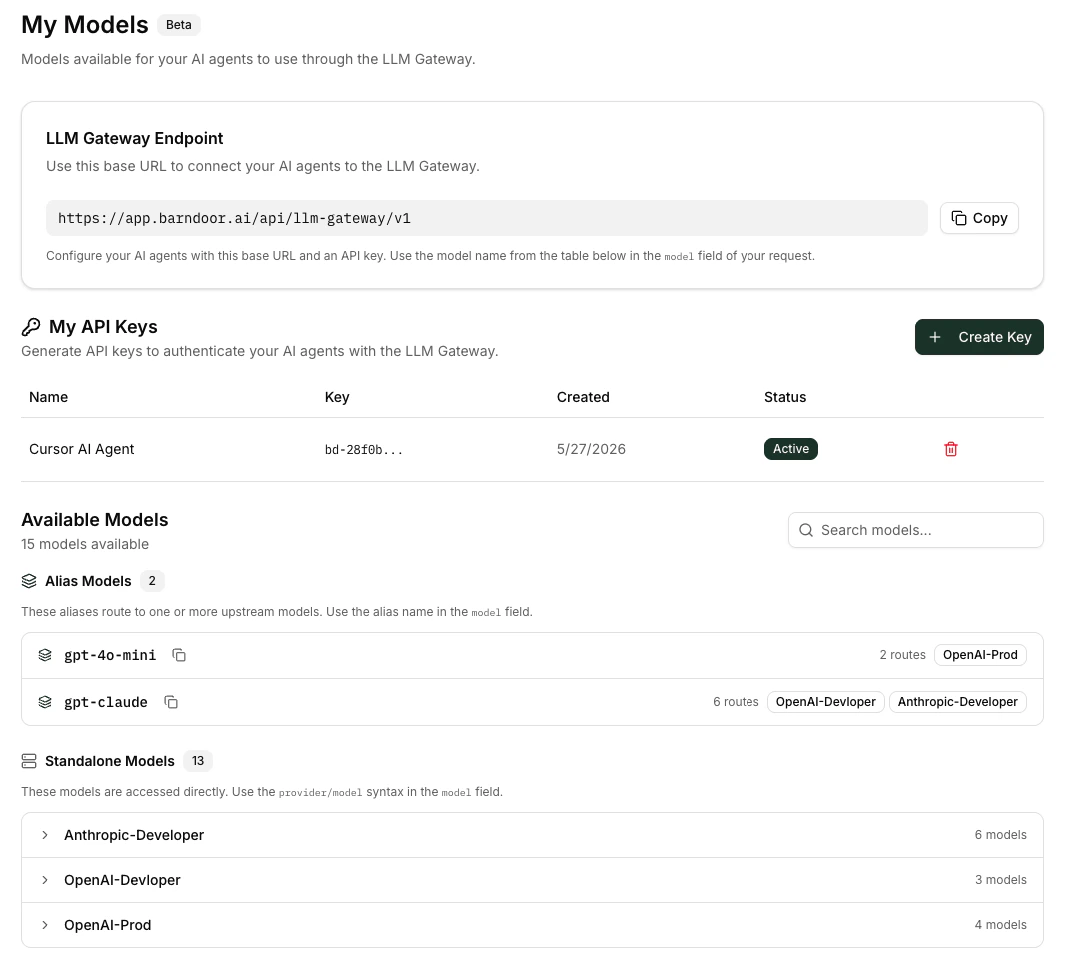Click the "15 models available" text
The image size is (1065, 972).
(85, 544)
